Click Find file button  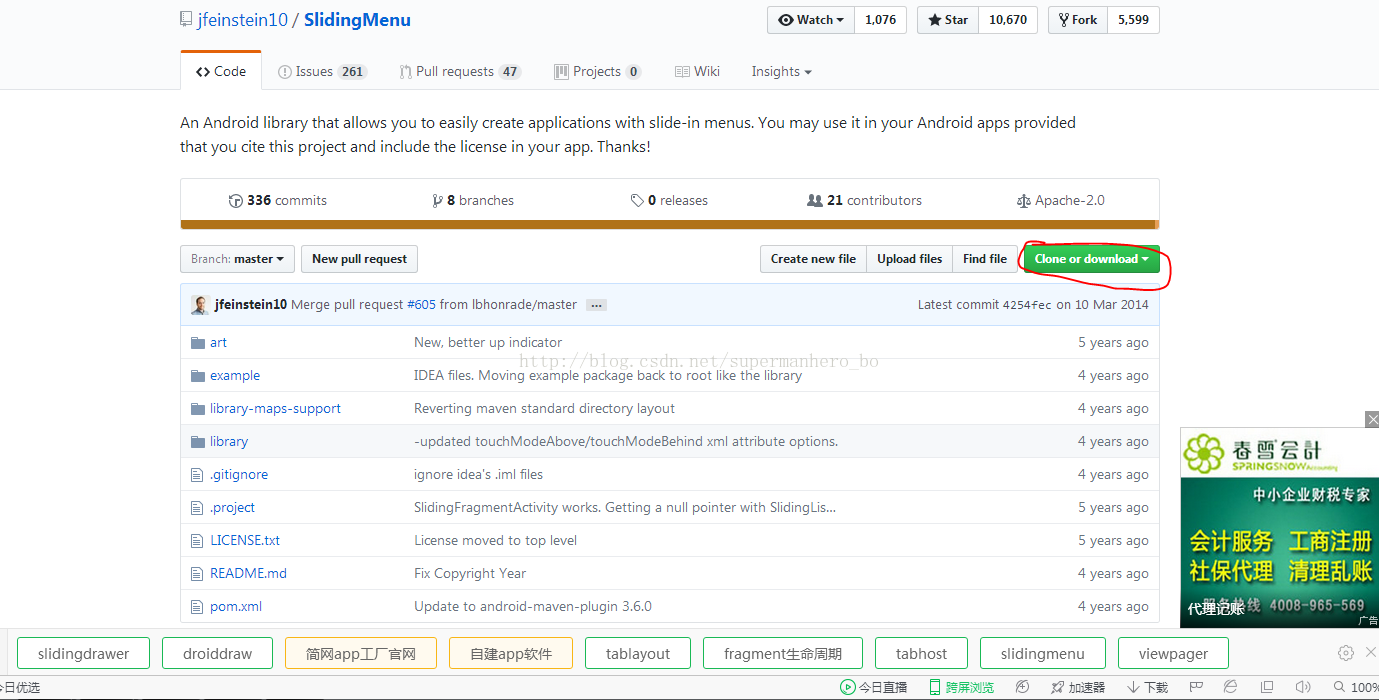point(985,259)
